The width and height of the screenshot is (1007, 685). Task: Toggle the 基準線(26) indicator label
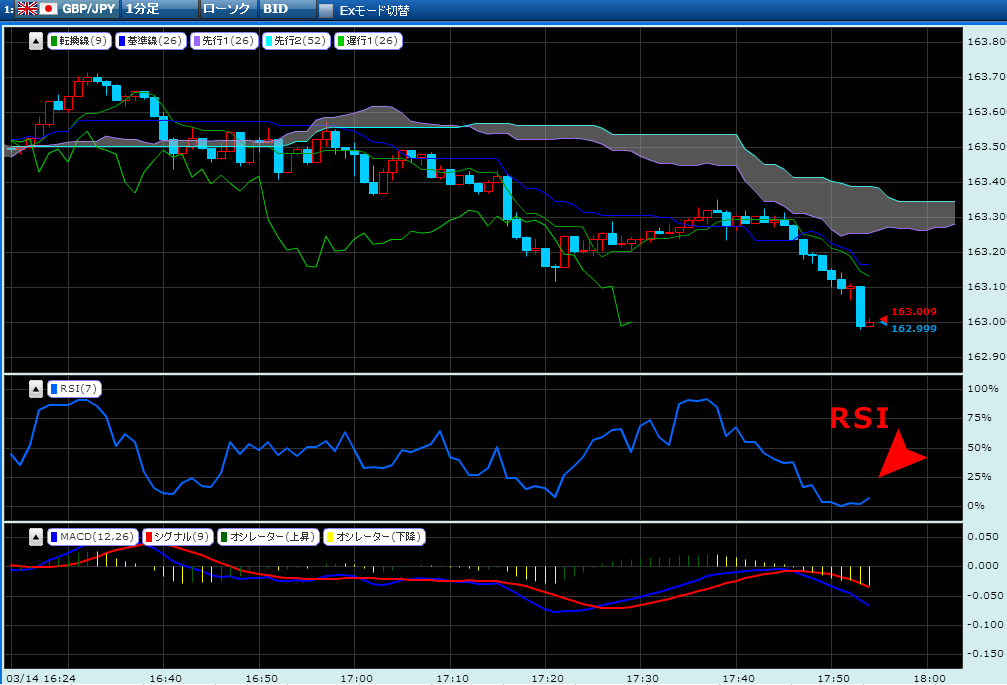[150, 41]
